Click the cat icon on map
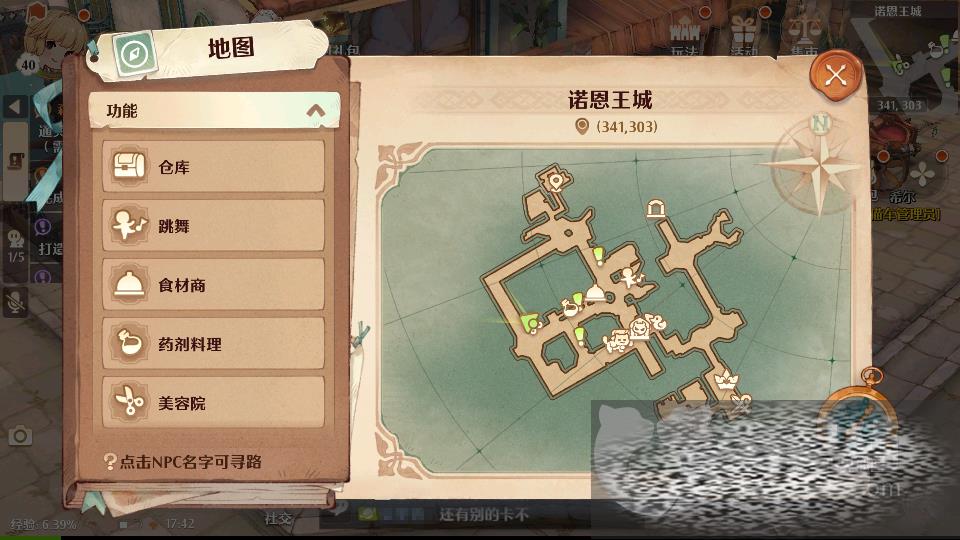The height and width of the screenshot is (540, 960). click(x=617, y=340)
